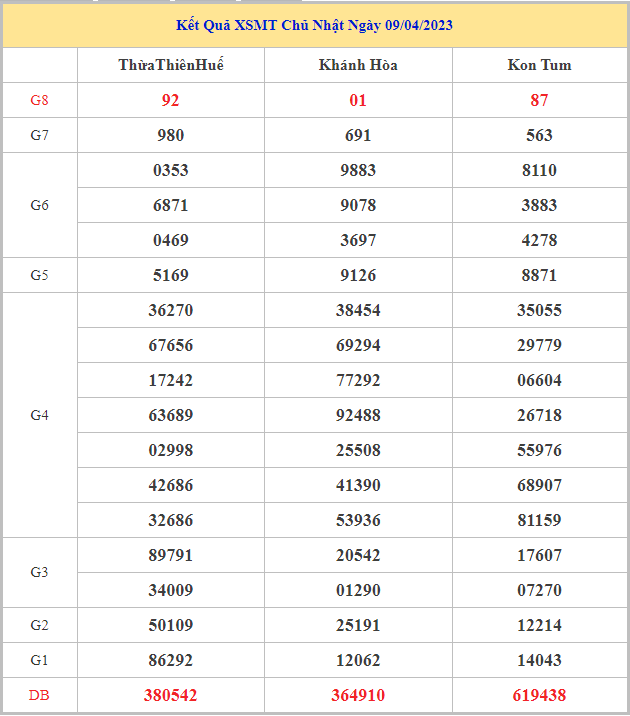Select the G3 row label
Screen dimensions: 630x716
[x=40, y=572]
